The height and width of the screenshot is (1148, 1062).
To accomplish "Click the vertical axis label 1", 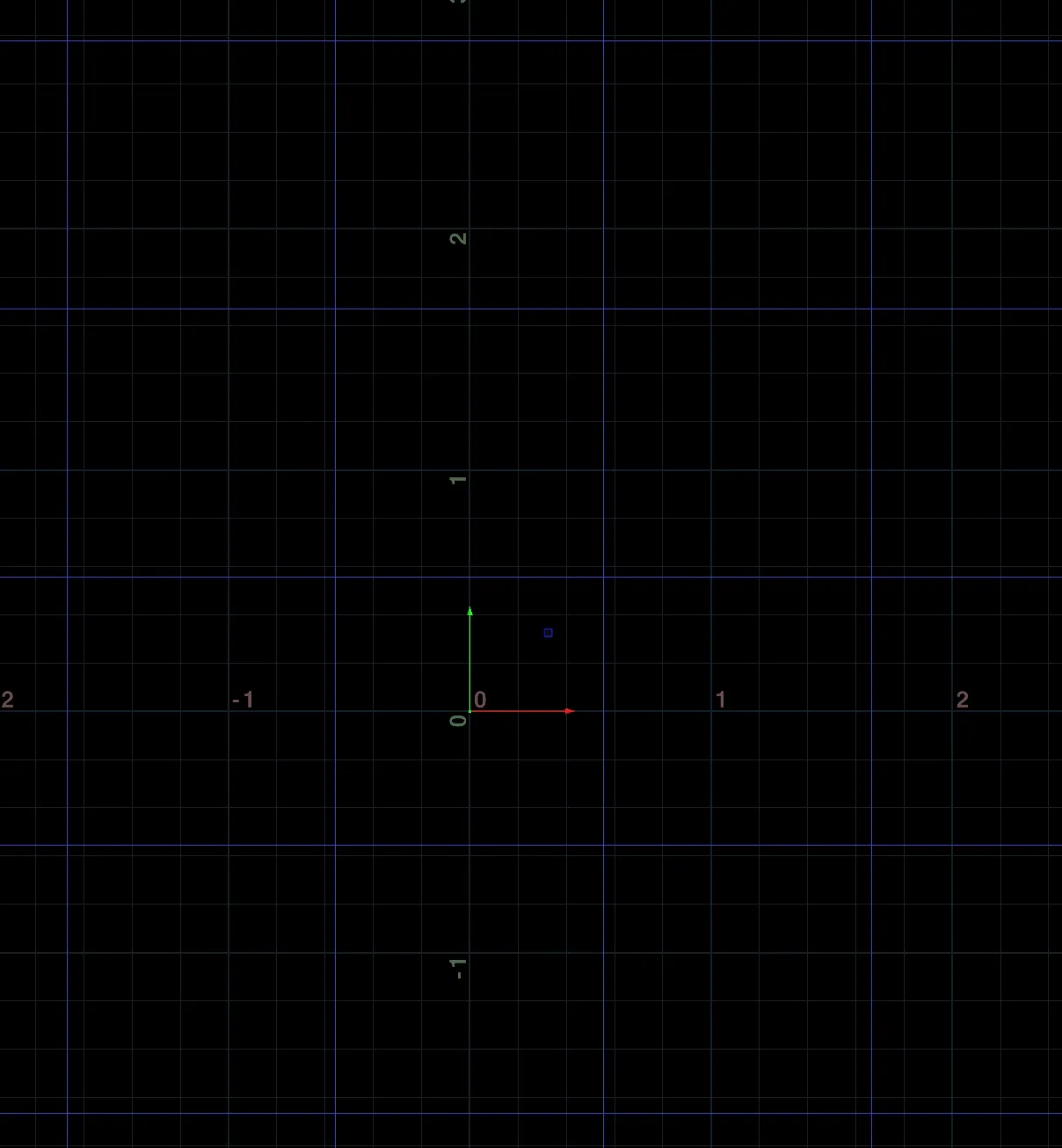I will tap(458, 480).
